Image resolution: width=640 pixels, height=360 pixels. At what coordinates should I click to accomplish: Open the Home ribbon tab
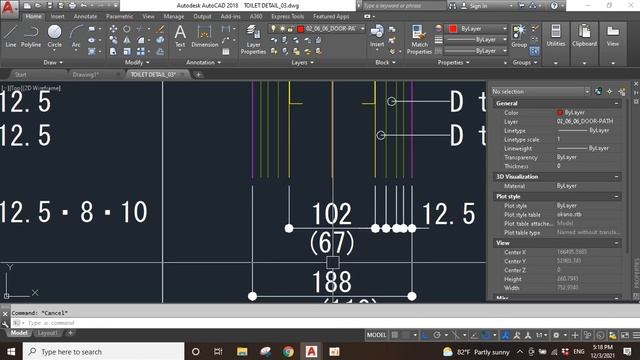[x=33, y=16]
